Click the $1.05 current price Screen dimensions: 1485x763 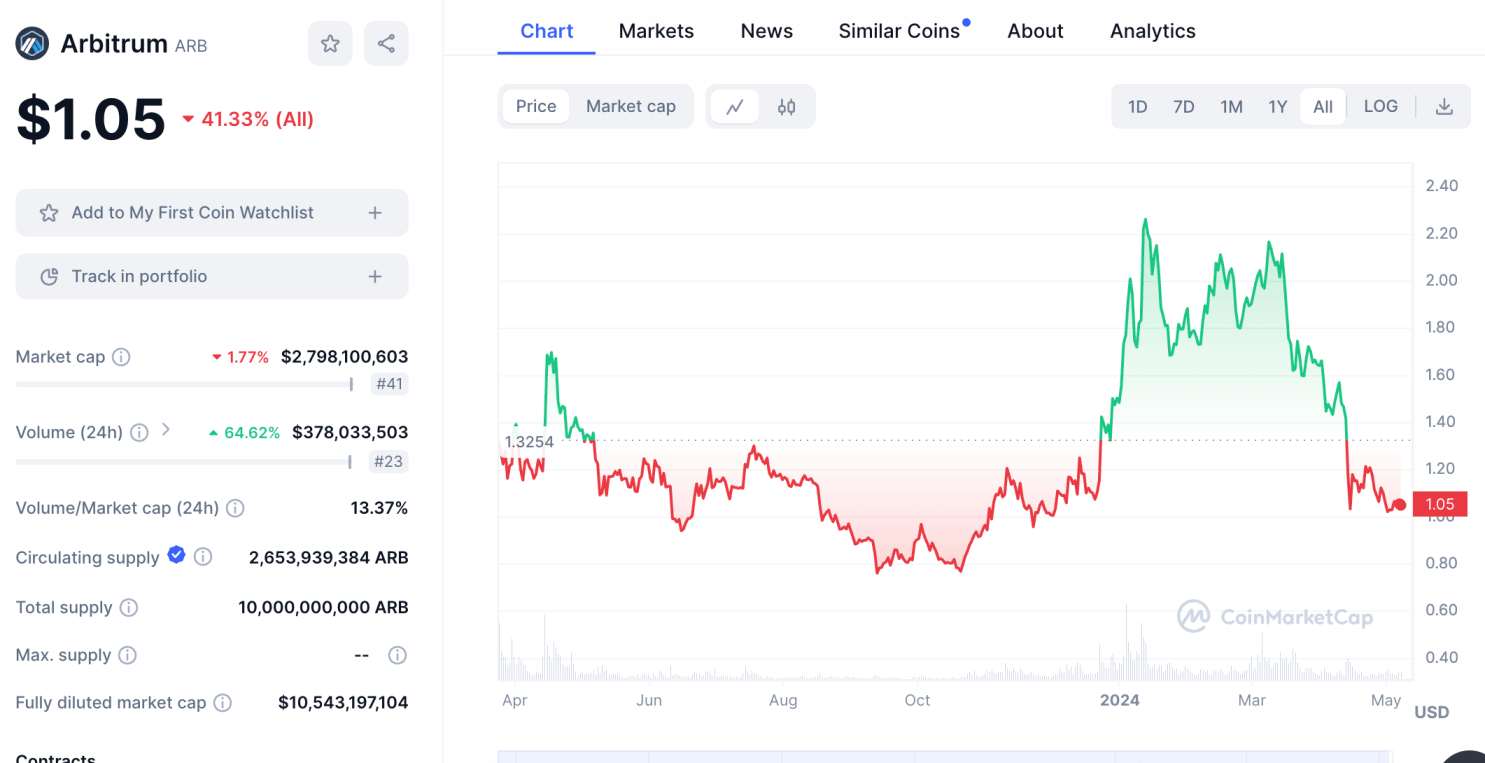point(91,119)
